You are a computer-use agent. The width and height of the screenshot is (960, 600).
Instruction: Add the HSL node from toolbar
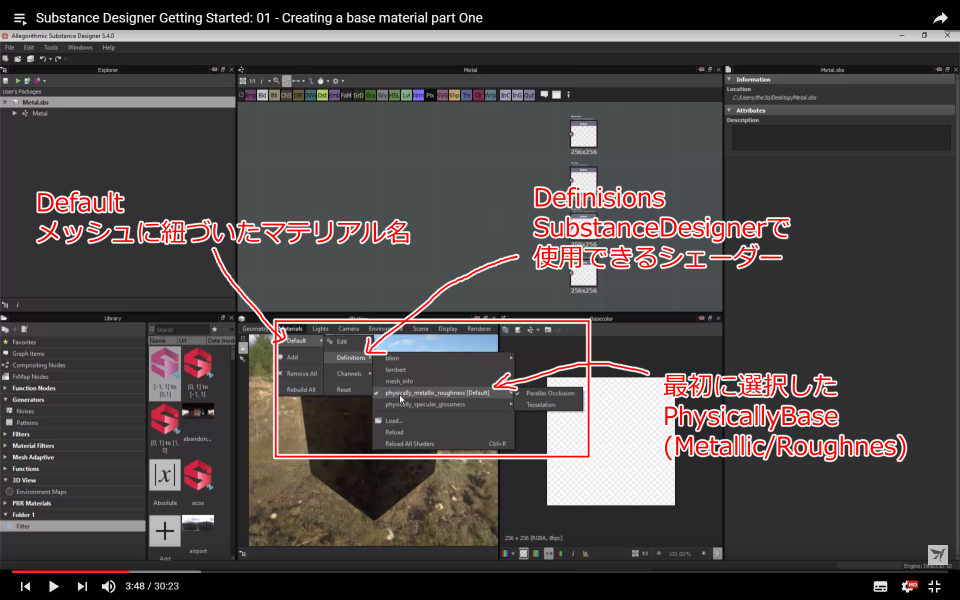(x=394, y=96)
